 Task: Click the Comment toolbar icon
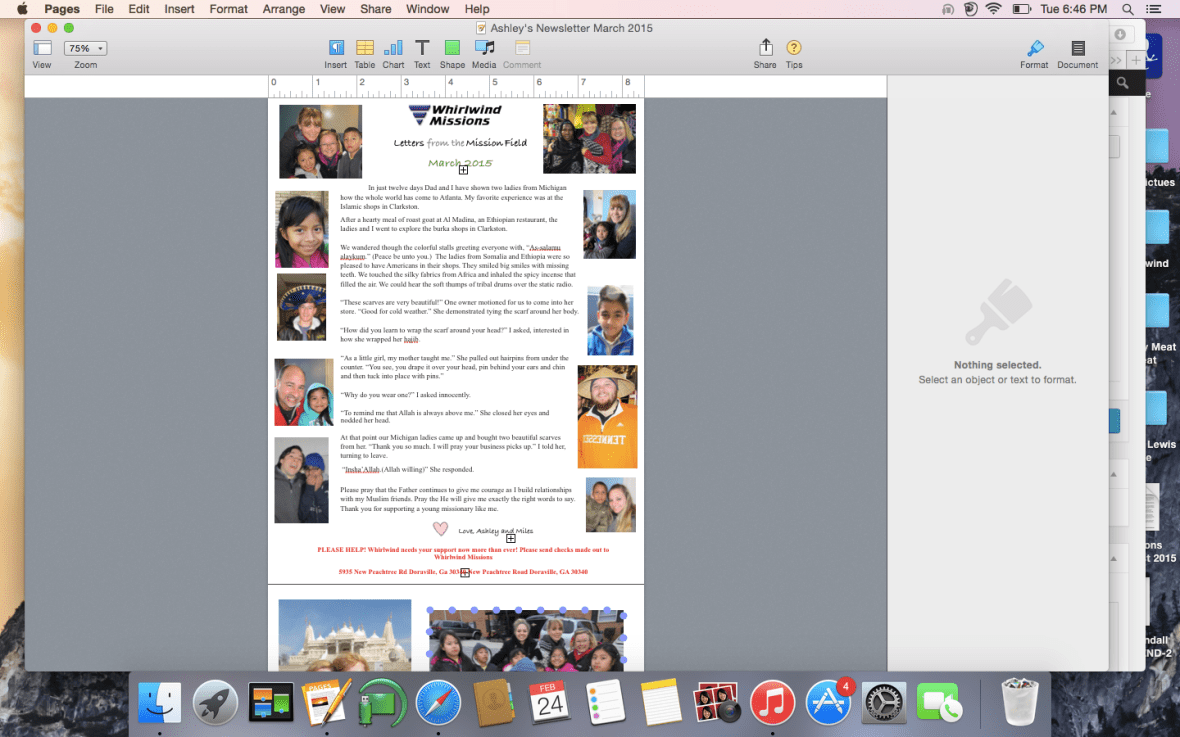(521, 50)
